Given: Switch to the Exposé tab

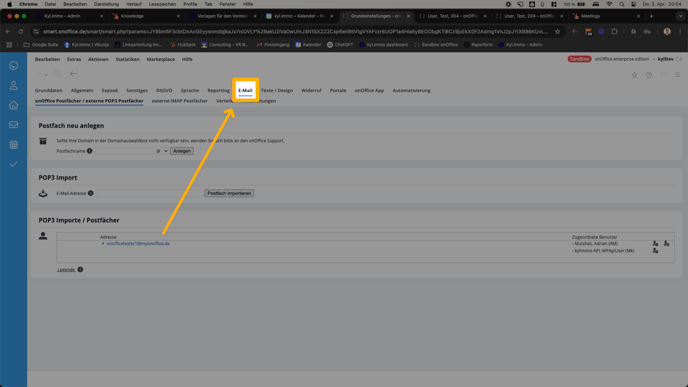Looking at the screenshot, I should (x=110, y=90).
